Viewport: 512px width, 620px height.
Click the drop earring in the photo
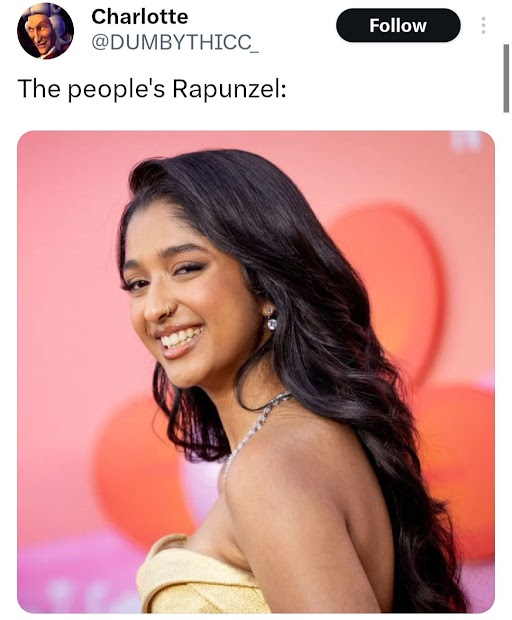(x=270, y=319)
